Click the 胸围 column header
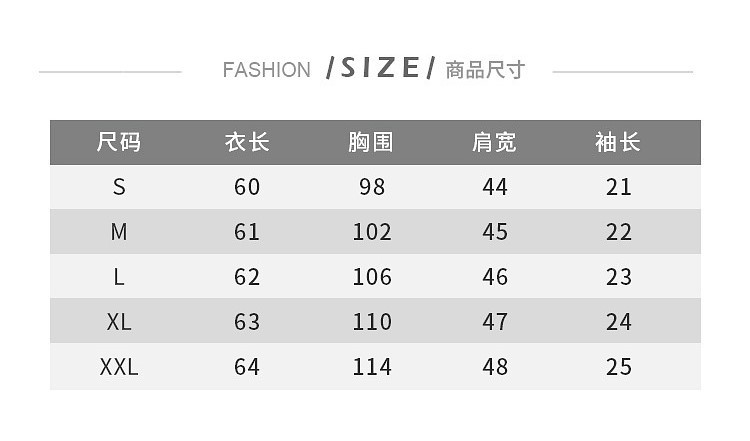The height and width of the screenshot is (441, 750). click(371, 142)
